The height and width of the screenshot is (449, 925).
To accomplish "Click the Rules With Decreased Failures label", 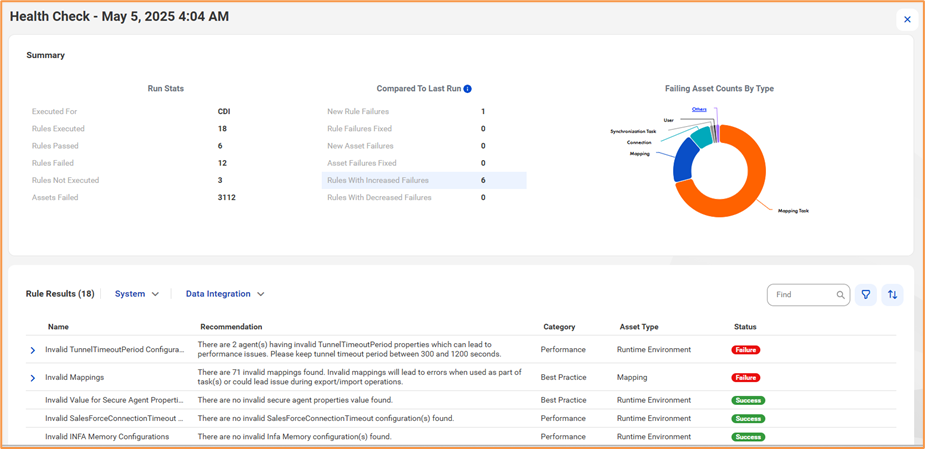I will (379, 198).
